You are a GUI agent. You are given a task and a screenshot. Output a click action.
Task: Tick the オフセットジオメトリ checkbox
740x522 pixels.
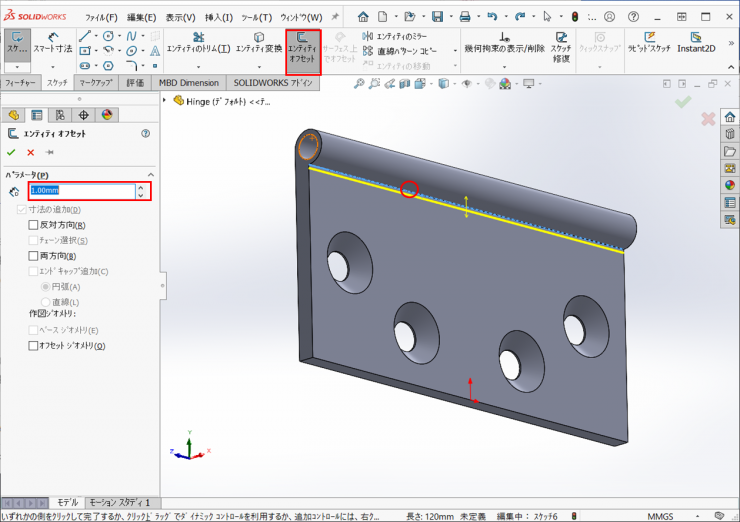pyautogui.click(x=34, y=345)
